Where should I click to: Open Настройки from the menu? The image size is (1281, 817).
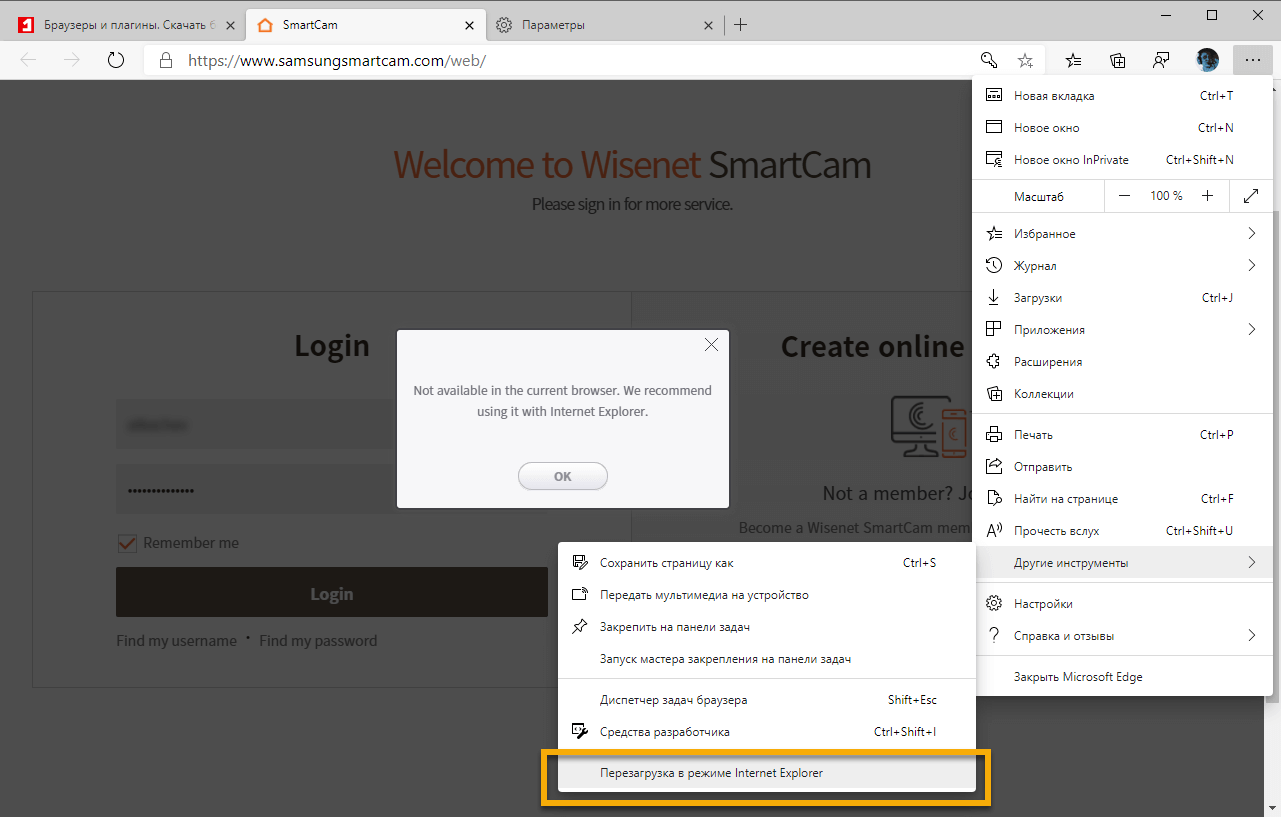click(1121, 604)
